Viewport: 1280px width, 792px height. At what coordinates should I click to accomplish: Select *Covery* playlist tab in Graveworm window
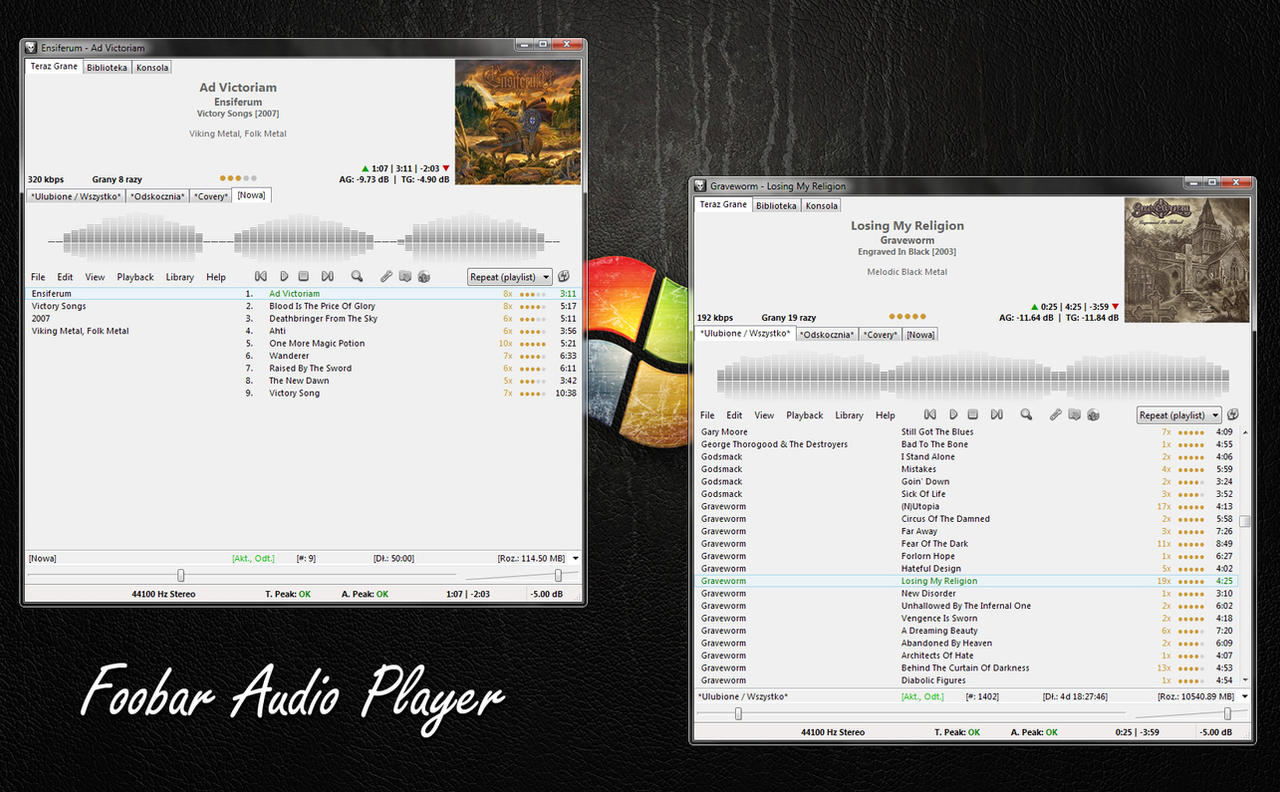pyautogui.click(x=880, y=334)
